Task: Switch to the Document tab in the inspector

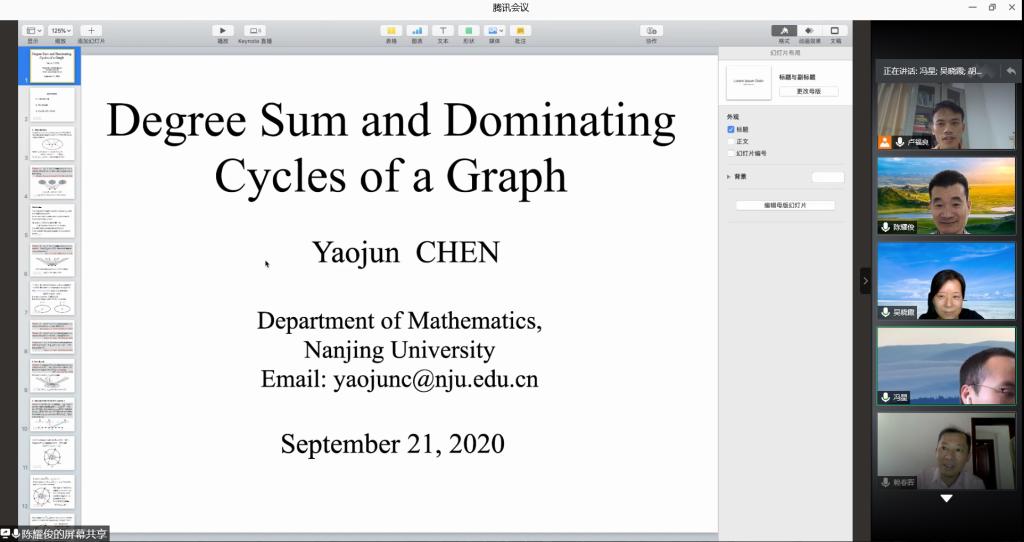Action: (835, 31)
